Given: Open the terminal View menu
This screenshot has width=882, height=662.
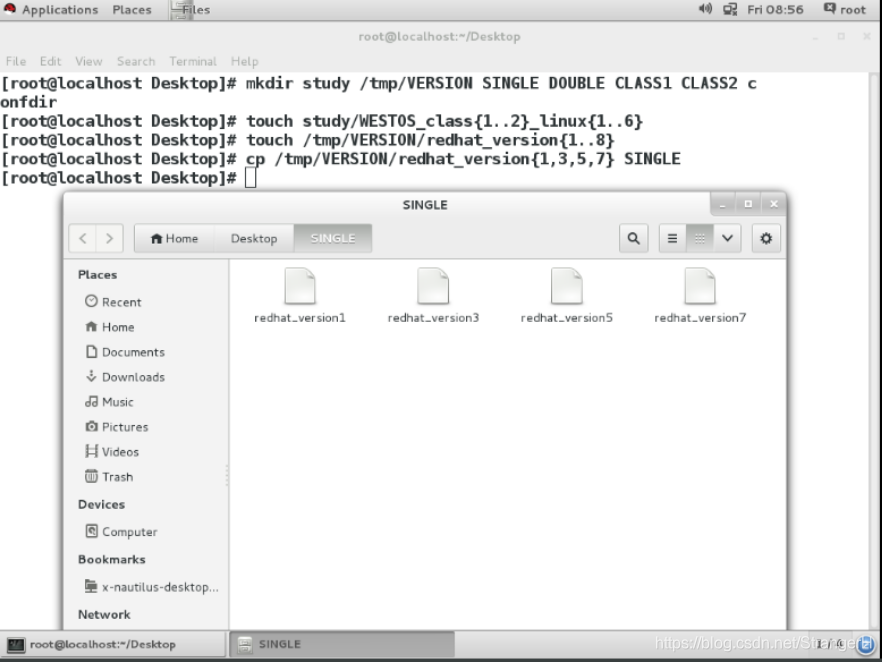Looking at the screenshot, I should (89, 61).
